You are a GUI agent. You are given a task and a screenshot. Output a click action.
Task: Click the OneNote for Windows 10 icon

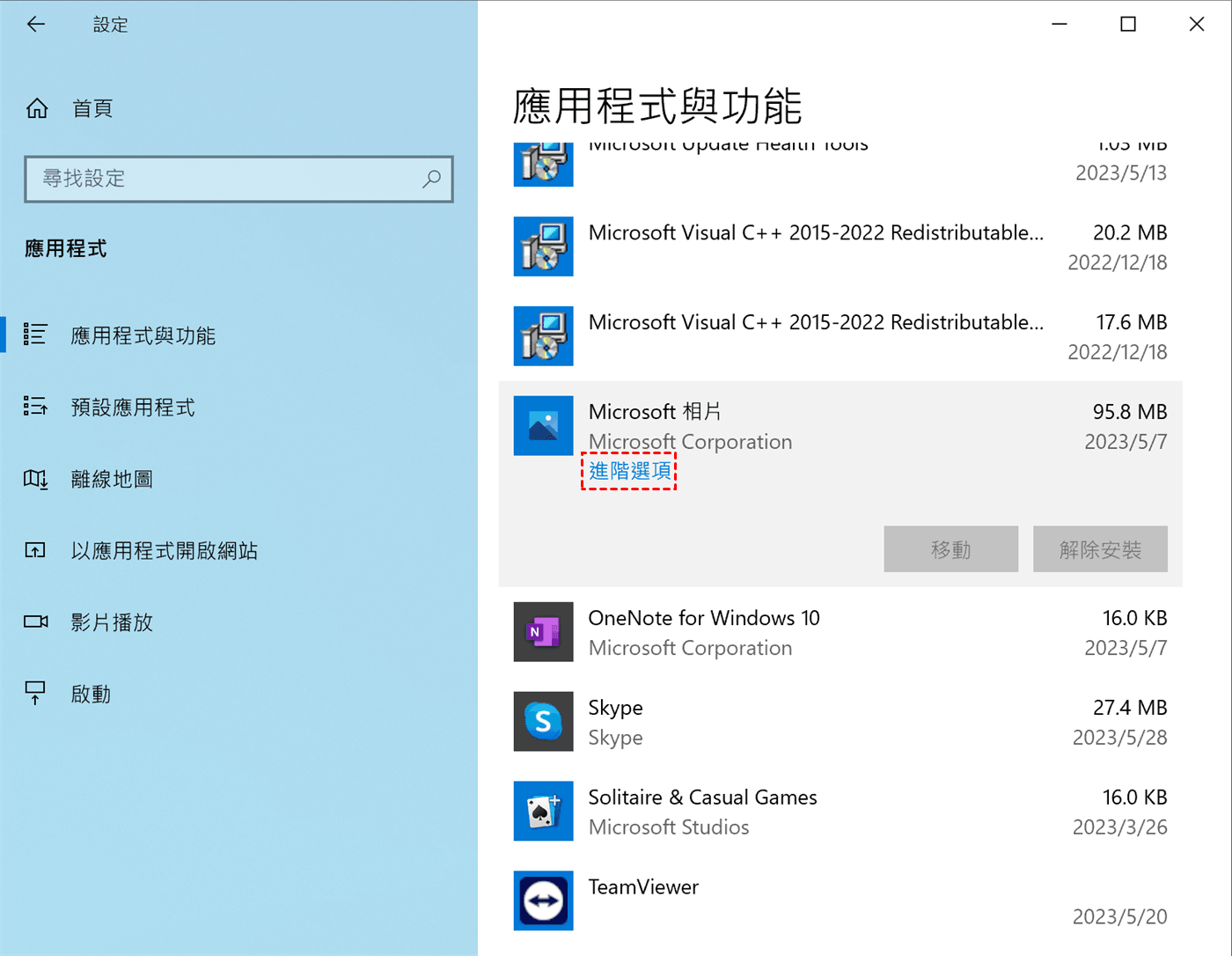point(543,632)
